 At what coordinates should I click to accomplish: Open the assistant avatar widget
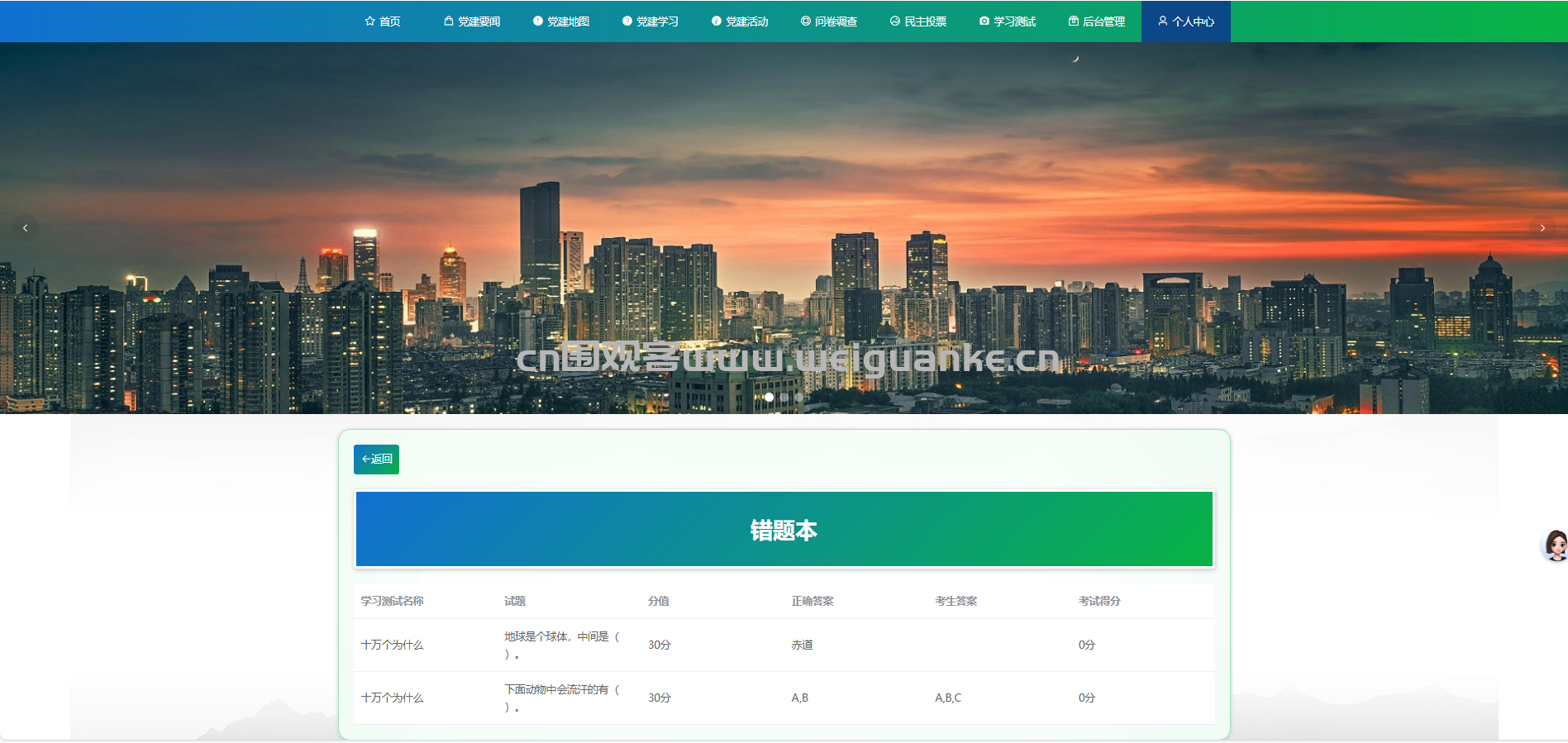click(1556, 546)
